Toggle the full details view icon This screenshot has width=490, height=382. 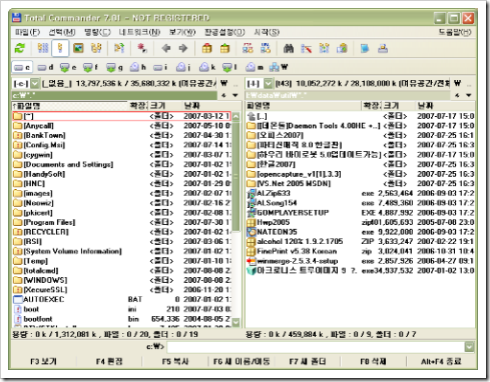(x=60, y=48)
